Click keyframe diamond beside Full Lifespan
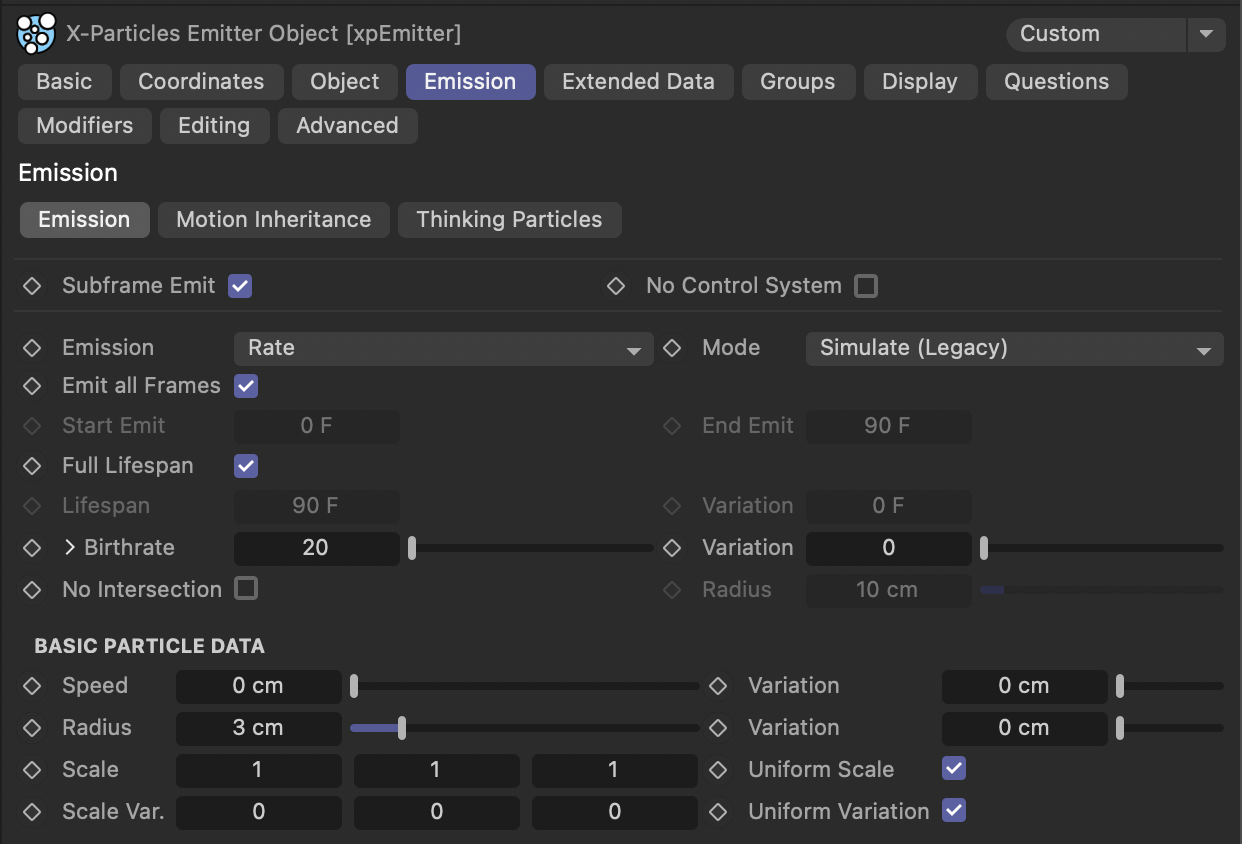The width and height of the screenshot is (1242, 844). (32, 466)
